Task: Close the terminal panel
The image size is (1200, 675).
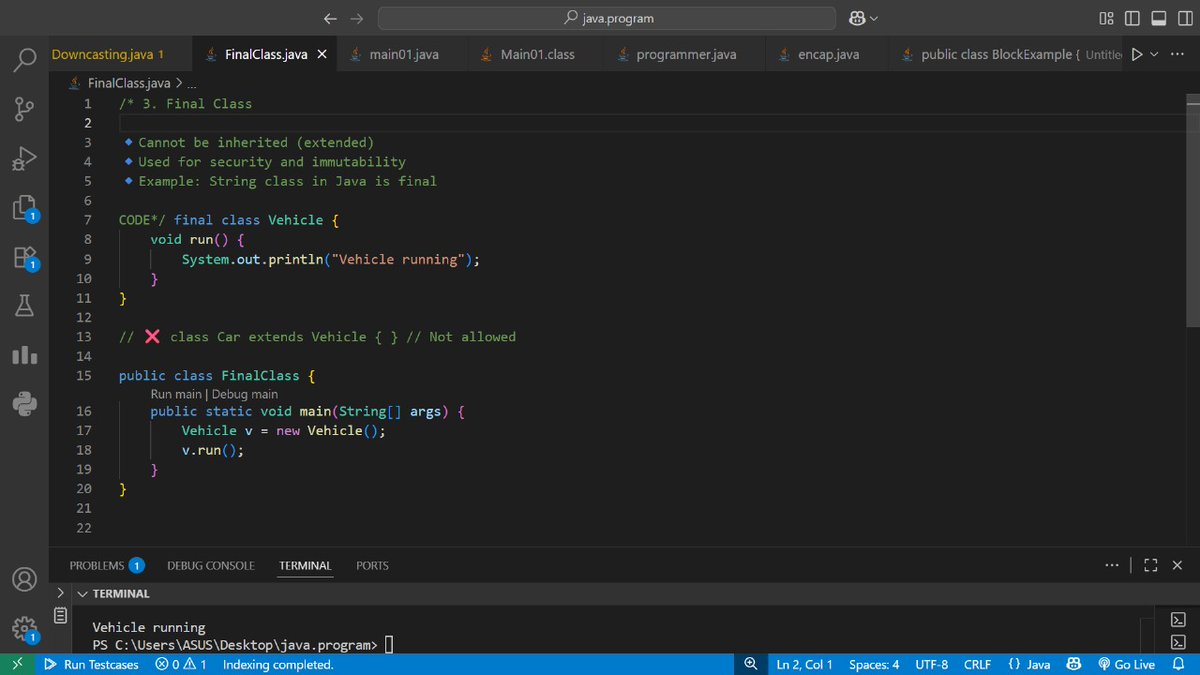Action: click(x=1177, y=565)
